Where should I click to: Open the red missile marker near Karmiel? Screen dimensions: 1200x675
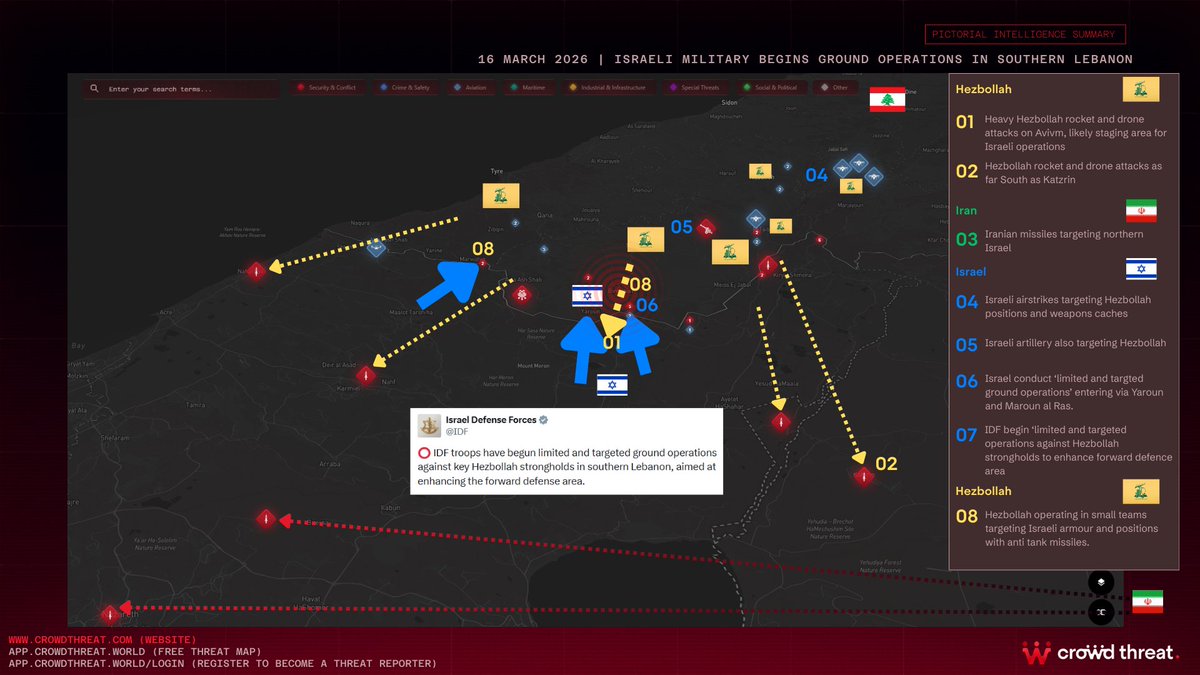pos(366,375)
